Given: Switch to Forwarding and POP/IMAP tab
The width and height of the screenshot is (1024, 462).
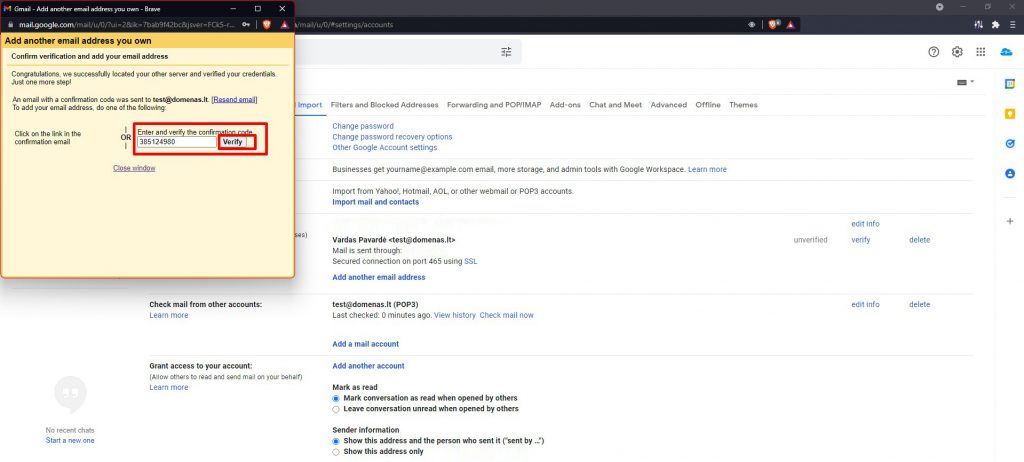Looking at the screenshot, I should click(494, 105).
